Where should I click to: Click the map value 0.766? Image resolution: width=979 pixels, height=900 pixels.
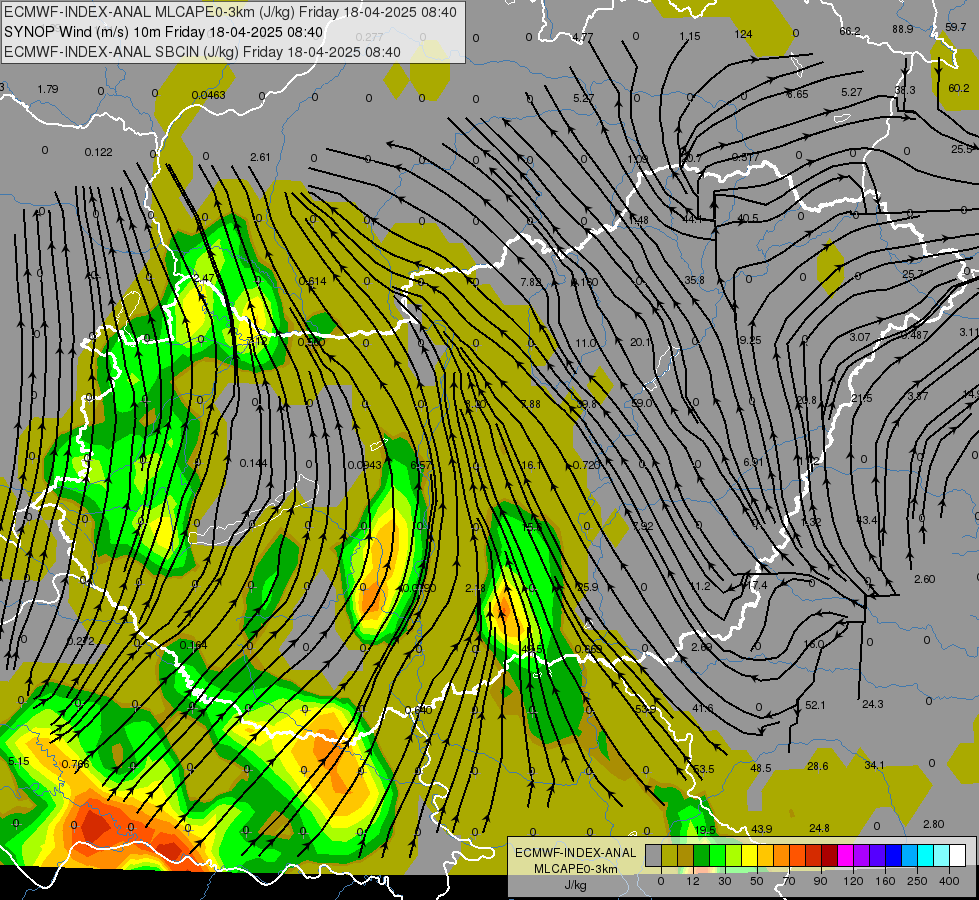pos(76,764)
